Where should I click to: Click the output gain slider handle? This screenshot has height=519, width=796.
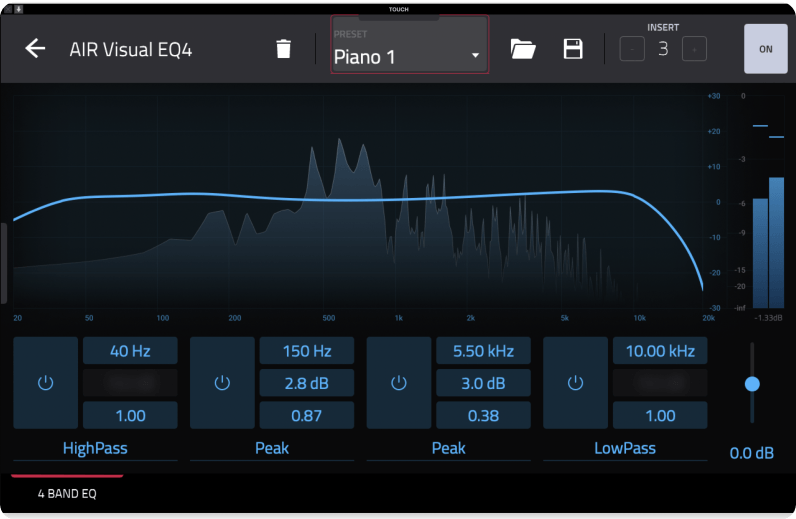752,383
